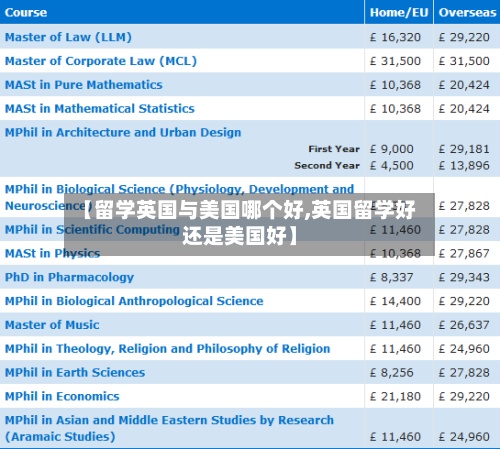Open MPhil in Architecture and Urban Design
Screen dimensions: 500x449
pos(123,132)
